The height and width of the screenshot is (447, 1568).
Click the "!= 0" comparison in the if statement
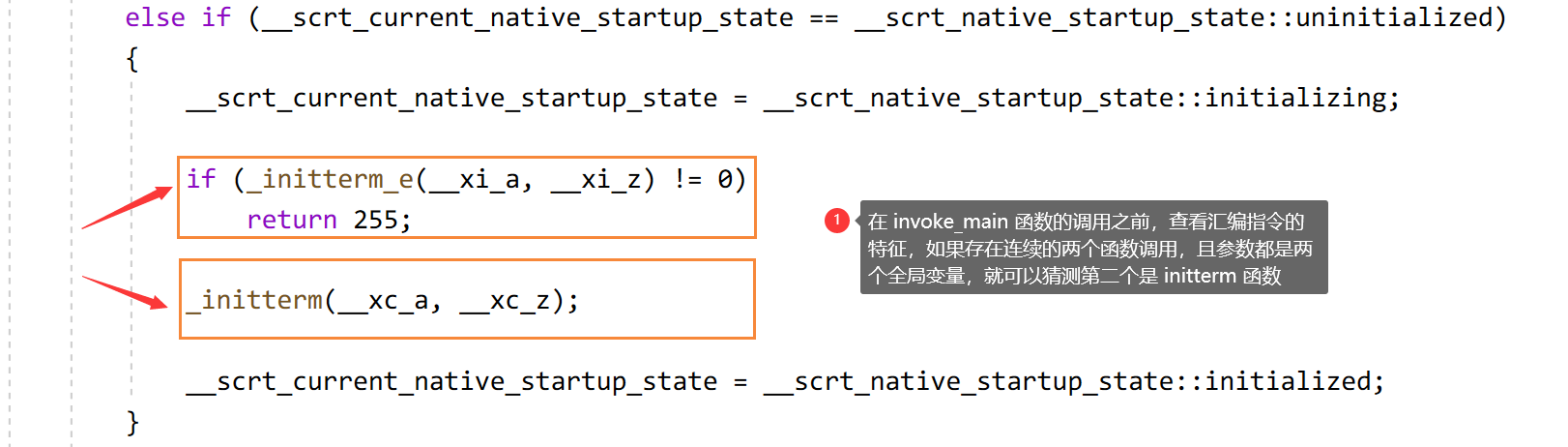point(703,179)
